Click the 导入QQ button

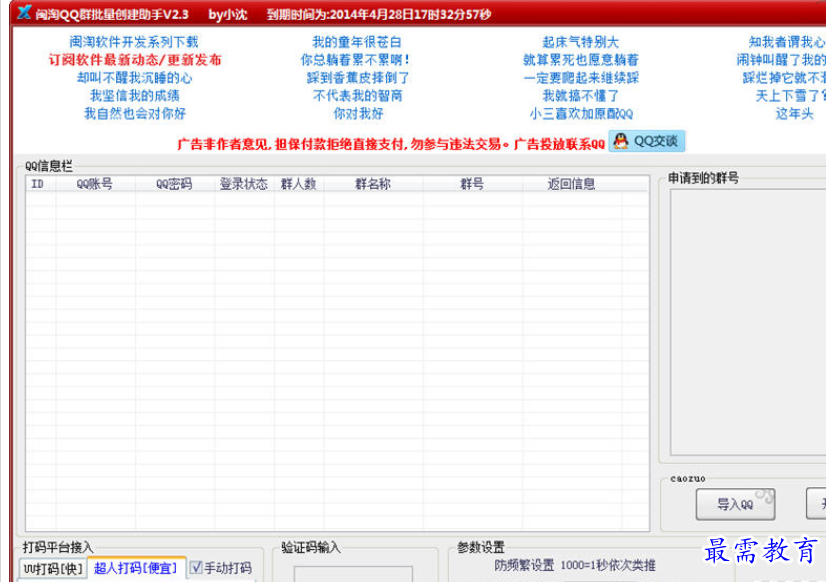point(735,504)
